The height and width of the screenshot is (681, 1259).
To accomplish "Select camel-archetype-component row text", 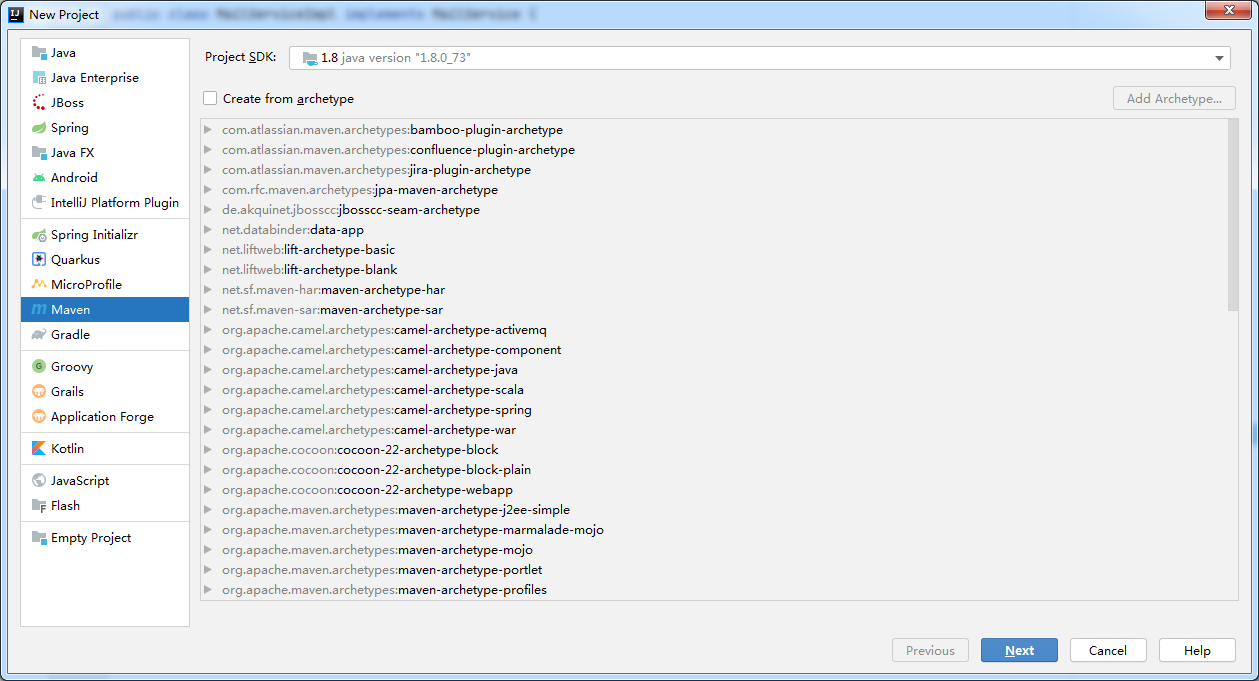I will click(391, 350).
